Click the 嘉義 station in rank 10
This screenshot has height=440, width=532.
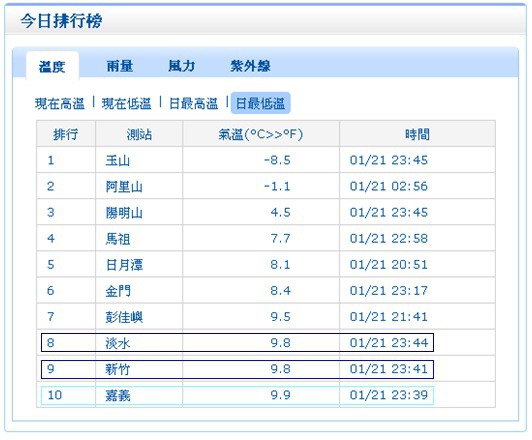[118, 395]
